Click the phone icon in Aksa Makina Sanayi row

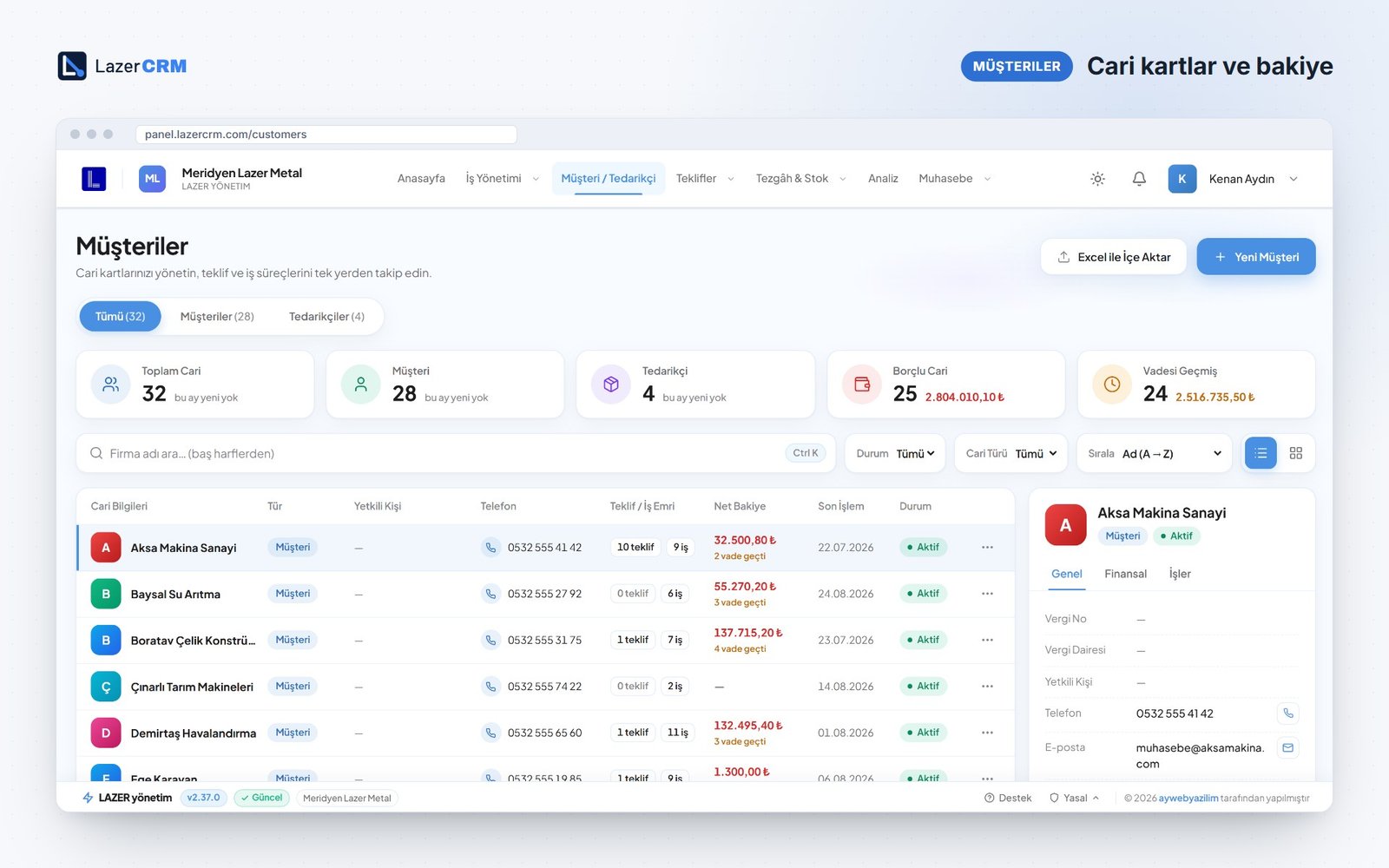click(490, 548)
